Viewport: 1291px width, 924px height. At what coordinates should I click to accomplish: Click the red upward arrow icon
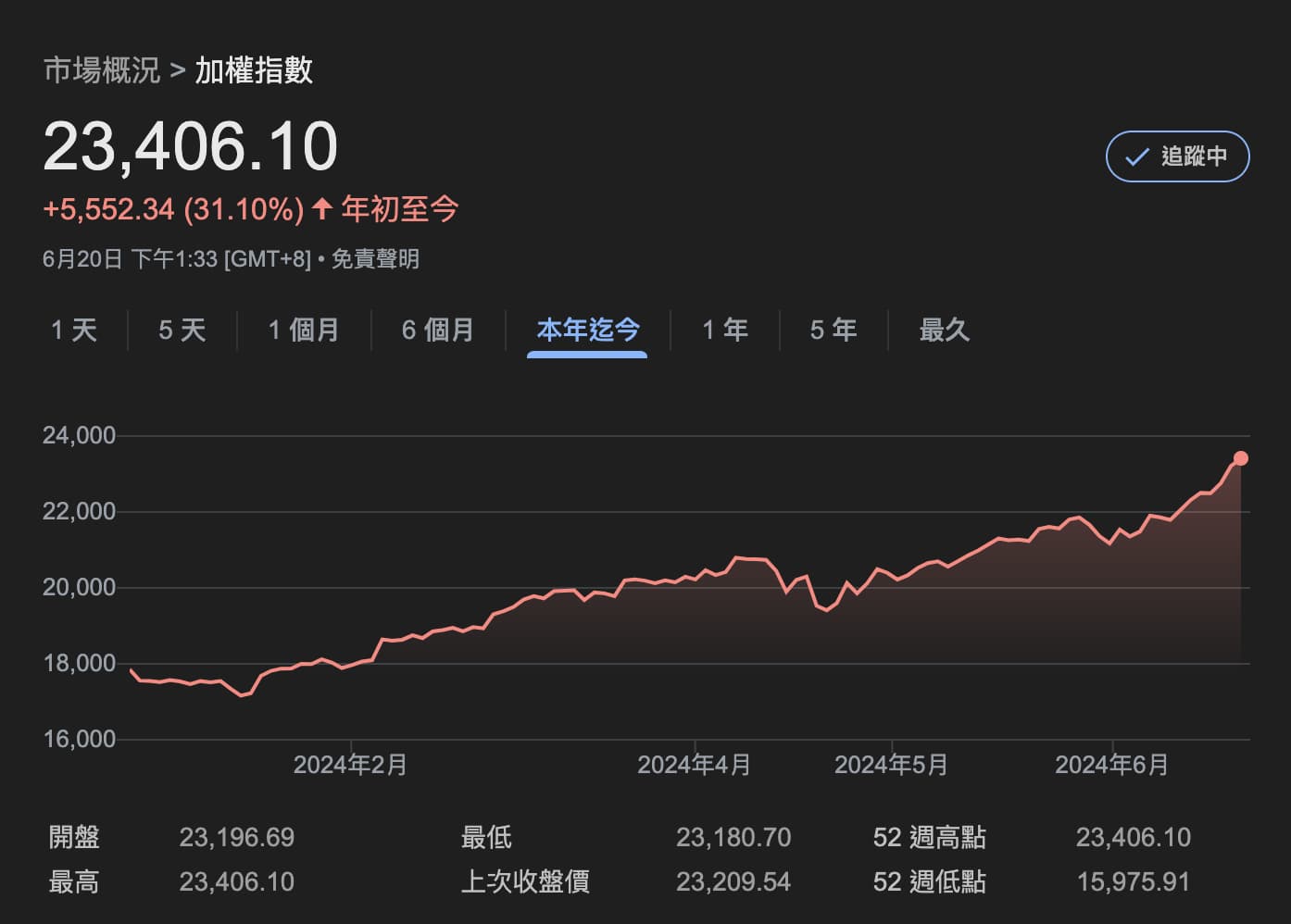[321, 209]
